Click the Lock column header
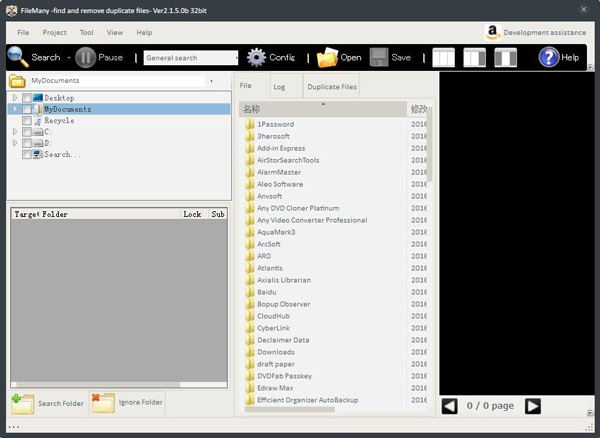600x438 pixels. [194, 214]
